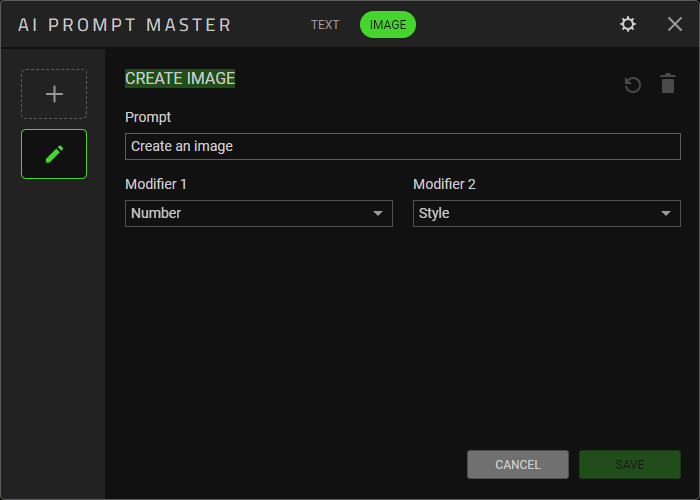The width and height of the screenshot is (700, 500).
Task: Add a new prompt with plus tile
Action: [54, 94]
